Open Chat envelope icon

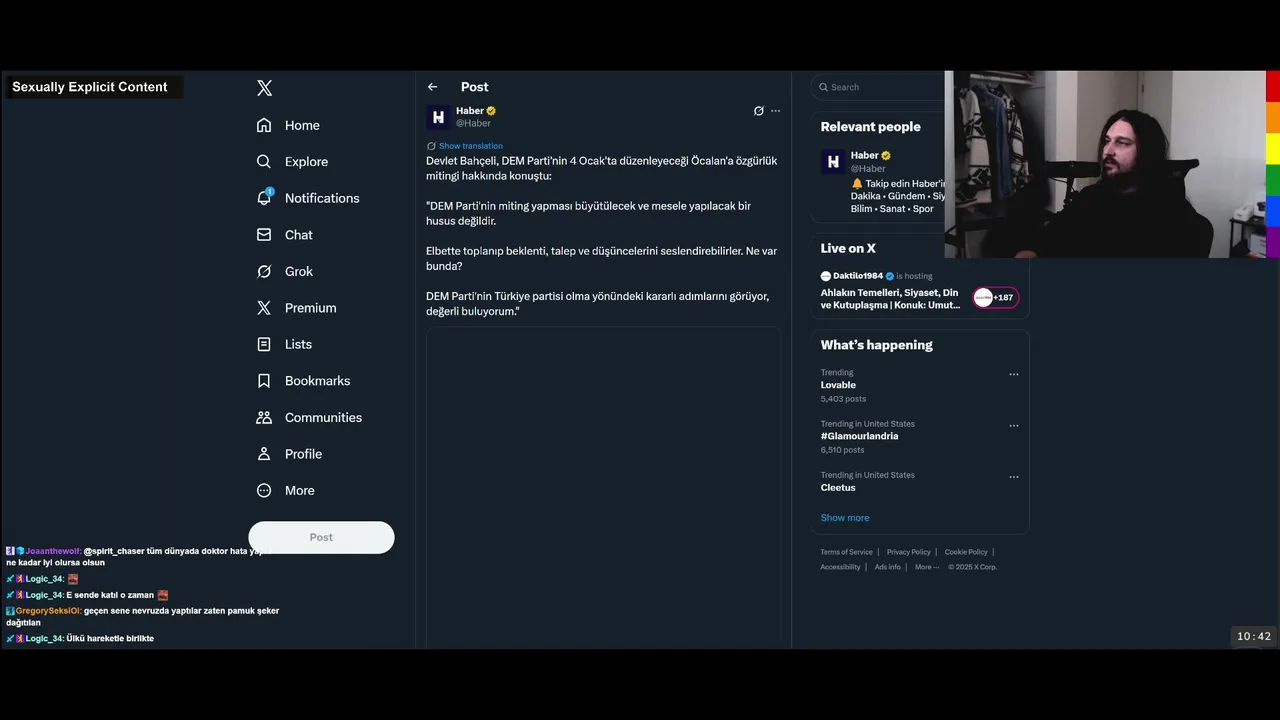click(x=264, y=234)
